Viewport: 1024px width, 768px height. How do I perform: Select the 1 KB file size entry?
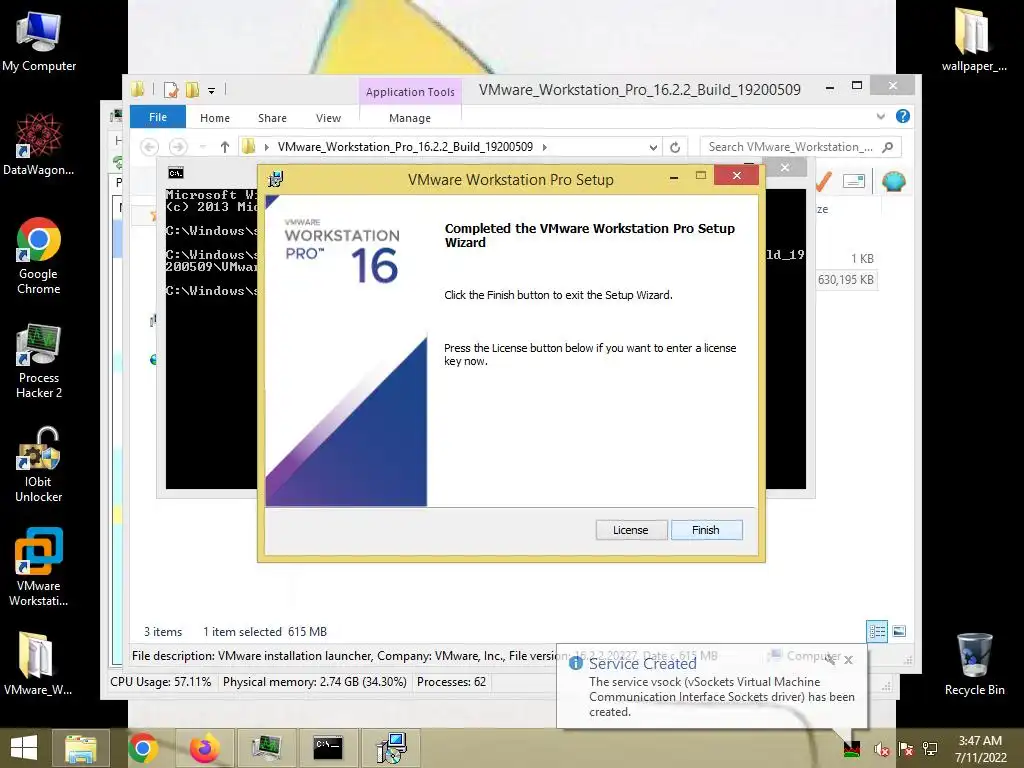pyautogui.click(x=862, y=259)
